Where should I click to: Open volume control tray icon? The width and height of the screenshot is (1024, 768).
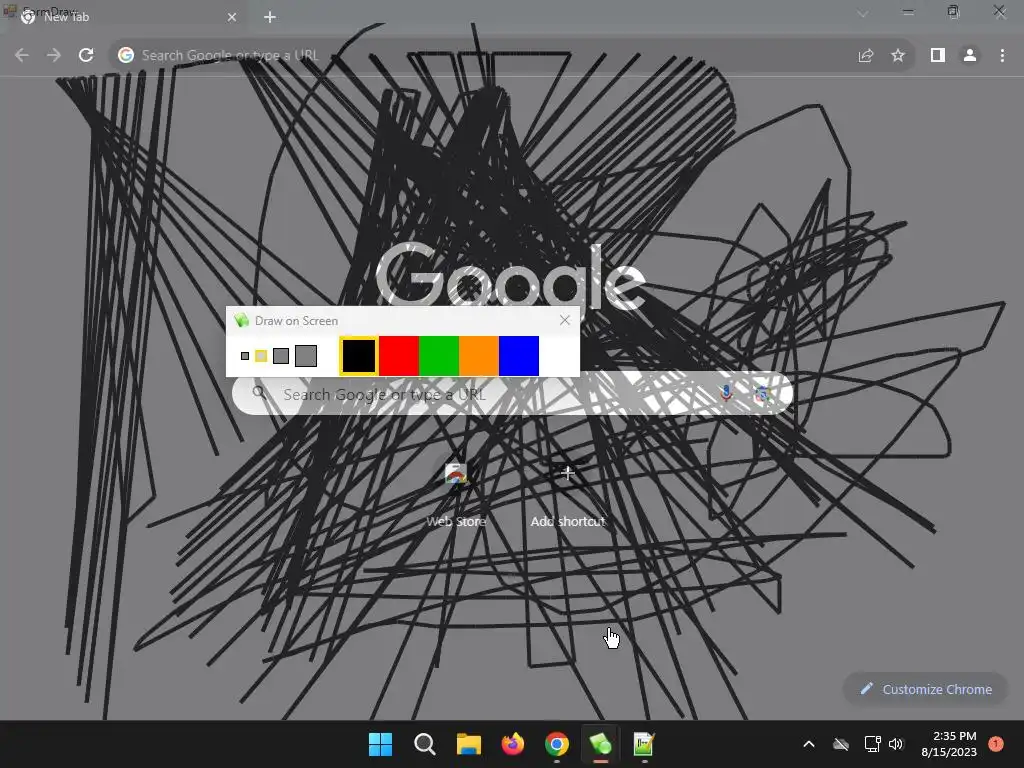pyautogui.click(x=896, y=744)
